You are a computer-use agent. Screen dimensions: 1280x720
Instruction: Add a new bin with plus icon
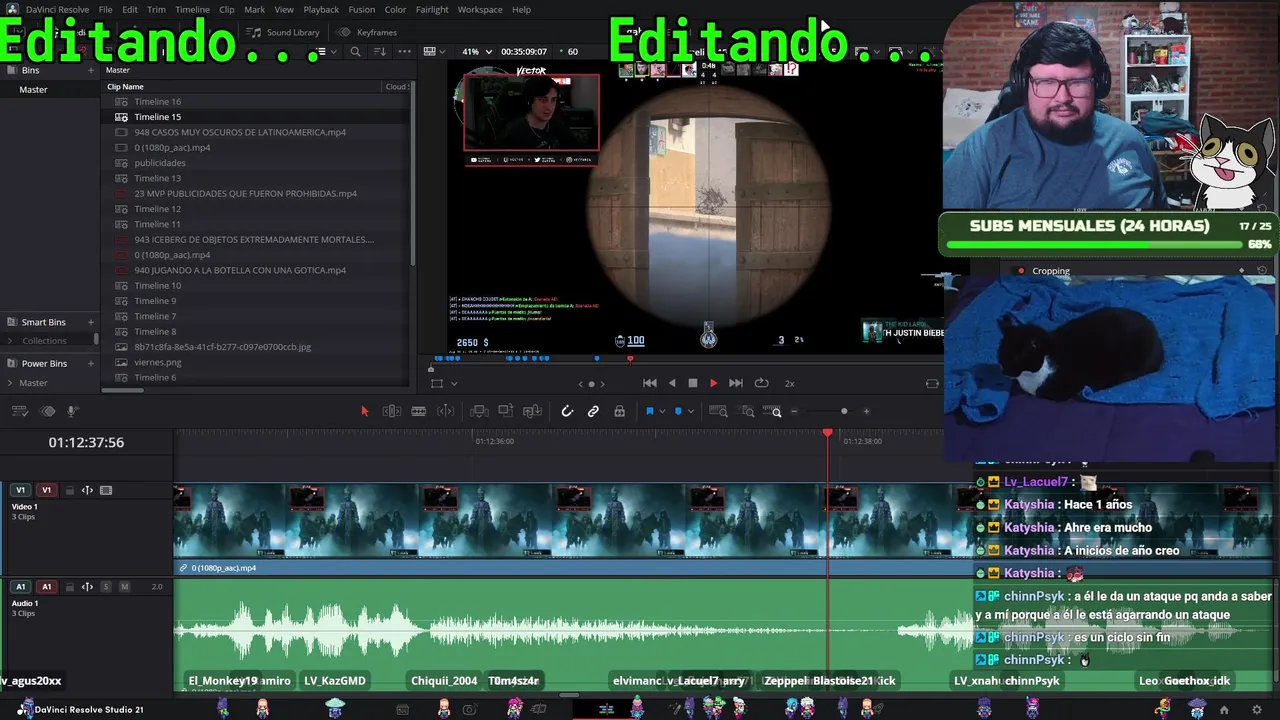91,70
